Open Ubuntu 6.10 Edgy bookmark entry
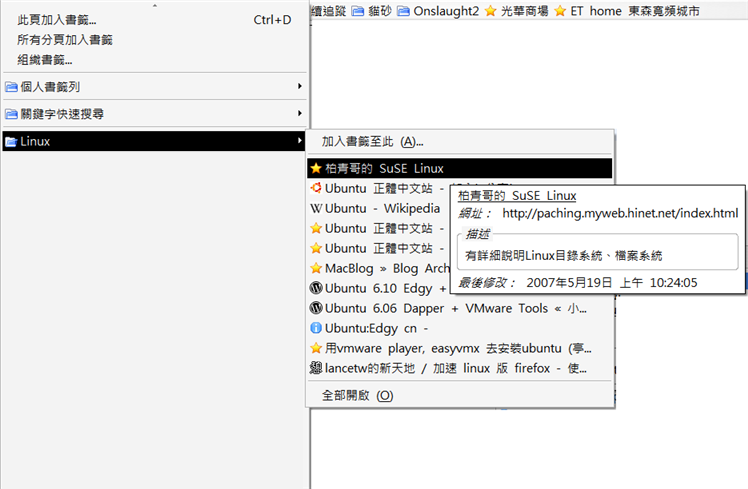This screenshot has width=748, height=489. [x=379, y=288]
